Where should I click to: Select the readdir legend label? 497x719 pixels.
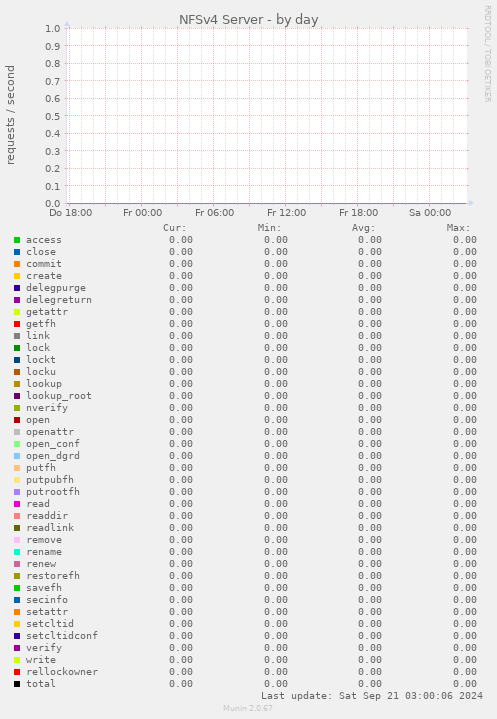[x=47, y=515]
